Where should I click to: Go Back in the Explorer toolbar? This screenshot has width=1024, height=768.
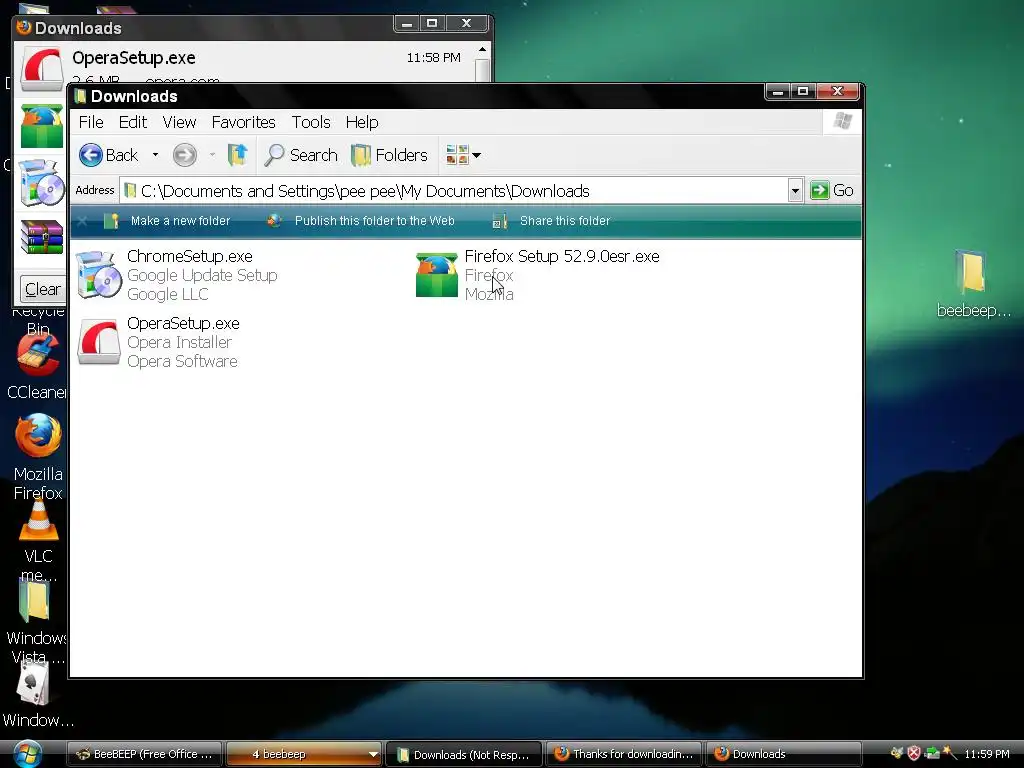108,155
